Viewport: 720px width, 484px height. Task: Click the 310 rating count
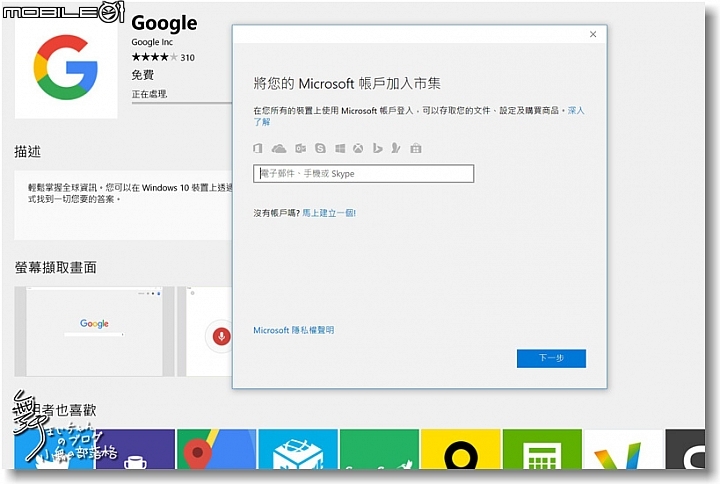187,57
